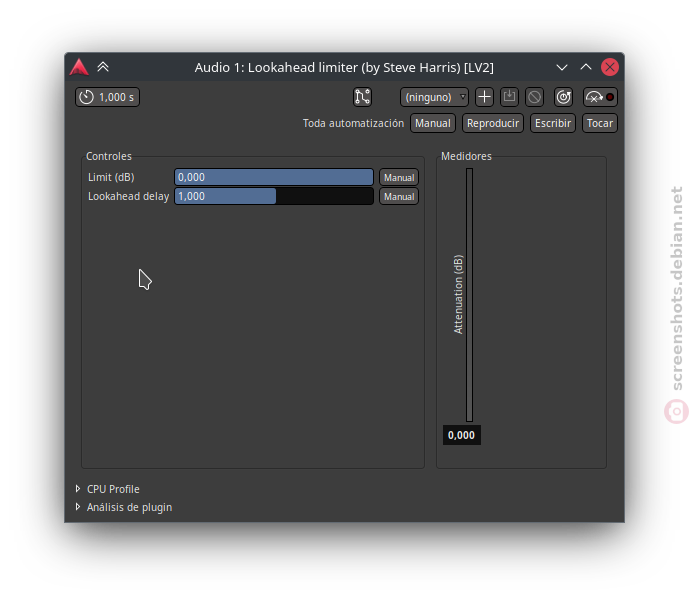Click the 1,000 s latency button

[x=107, y=97]
